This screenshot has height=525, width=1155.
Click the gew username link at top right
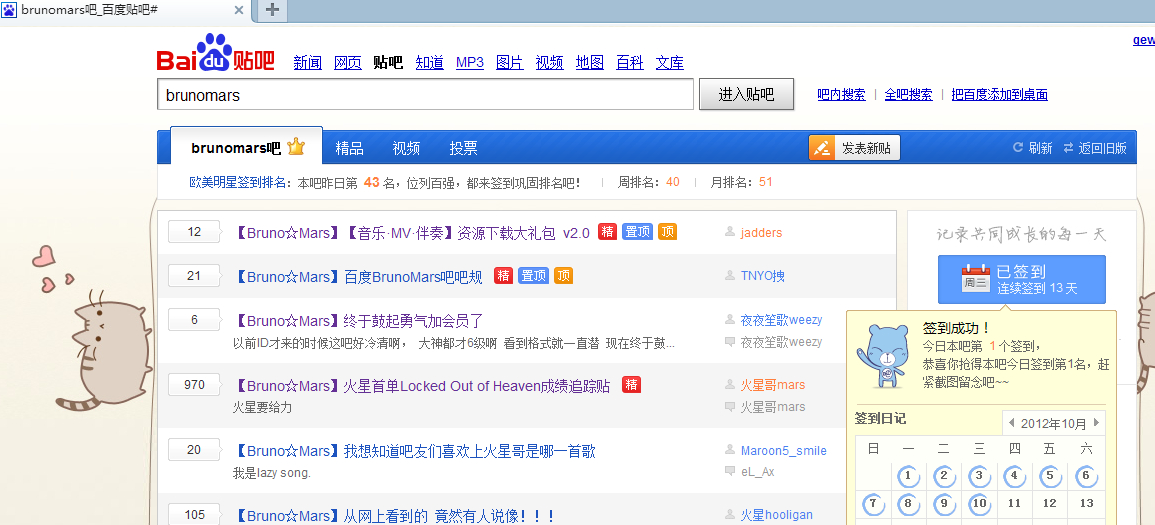(x=1143, y=40)
